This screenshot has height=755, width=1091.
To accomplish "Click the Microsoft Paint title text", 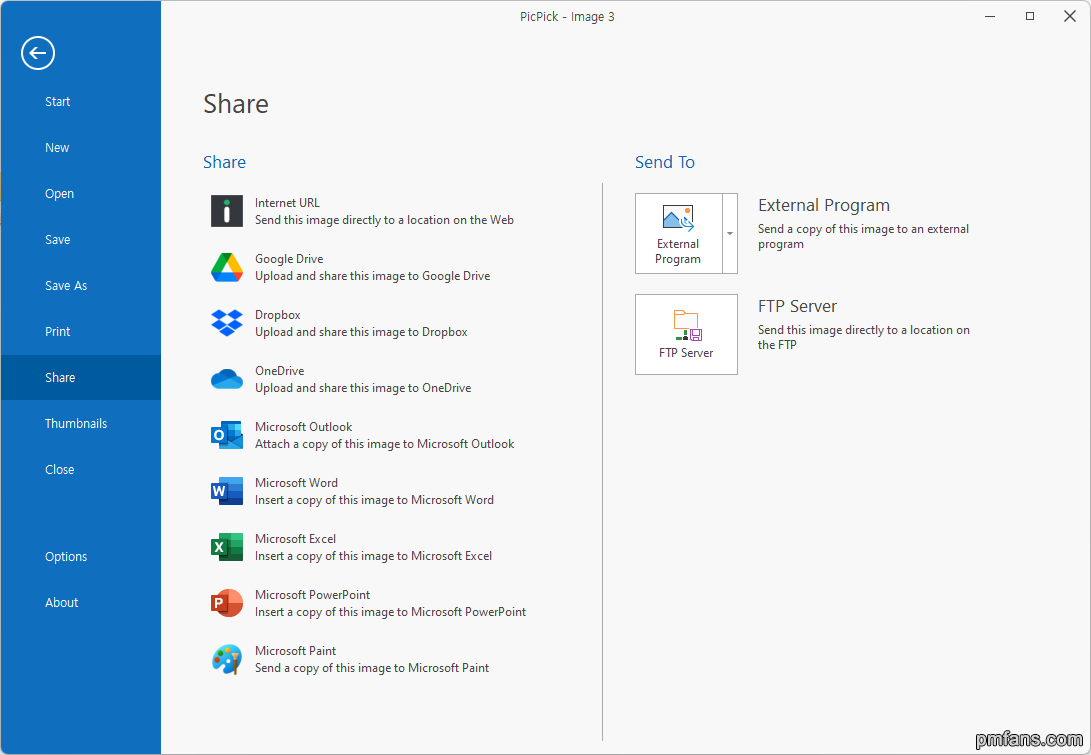I will pyautogui.click(x=296, y=651).
